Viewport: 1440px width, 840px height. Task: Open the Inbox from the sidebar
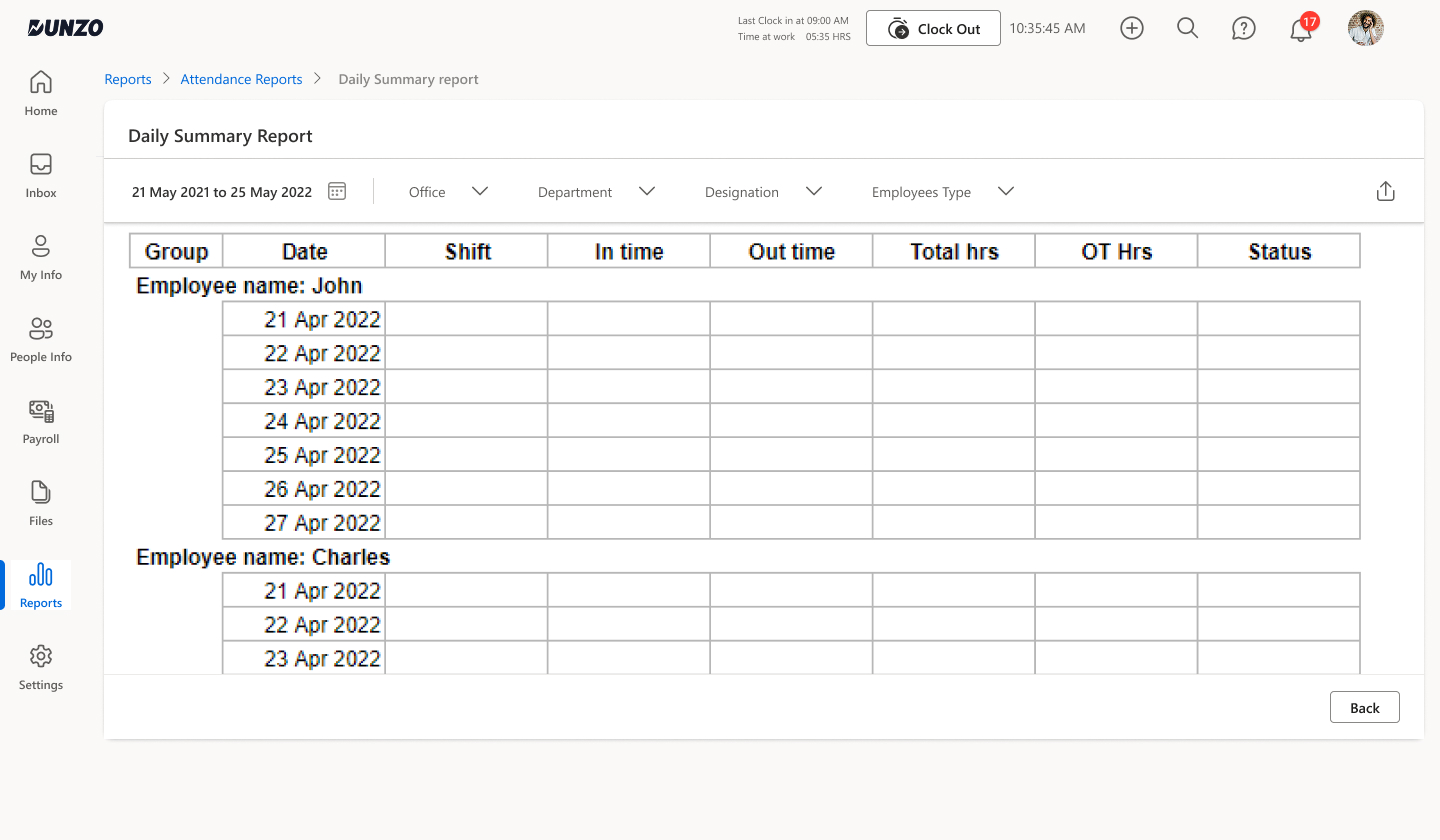[x=40, y=176]
